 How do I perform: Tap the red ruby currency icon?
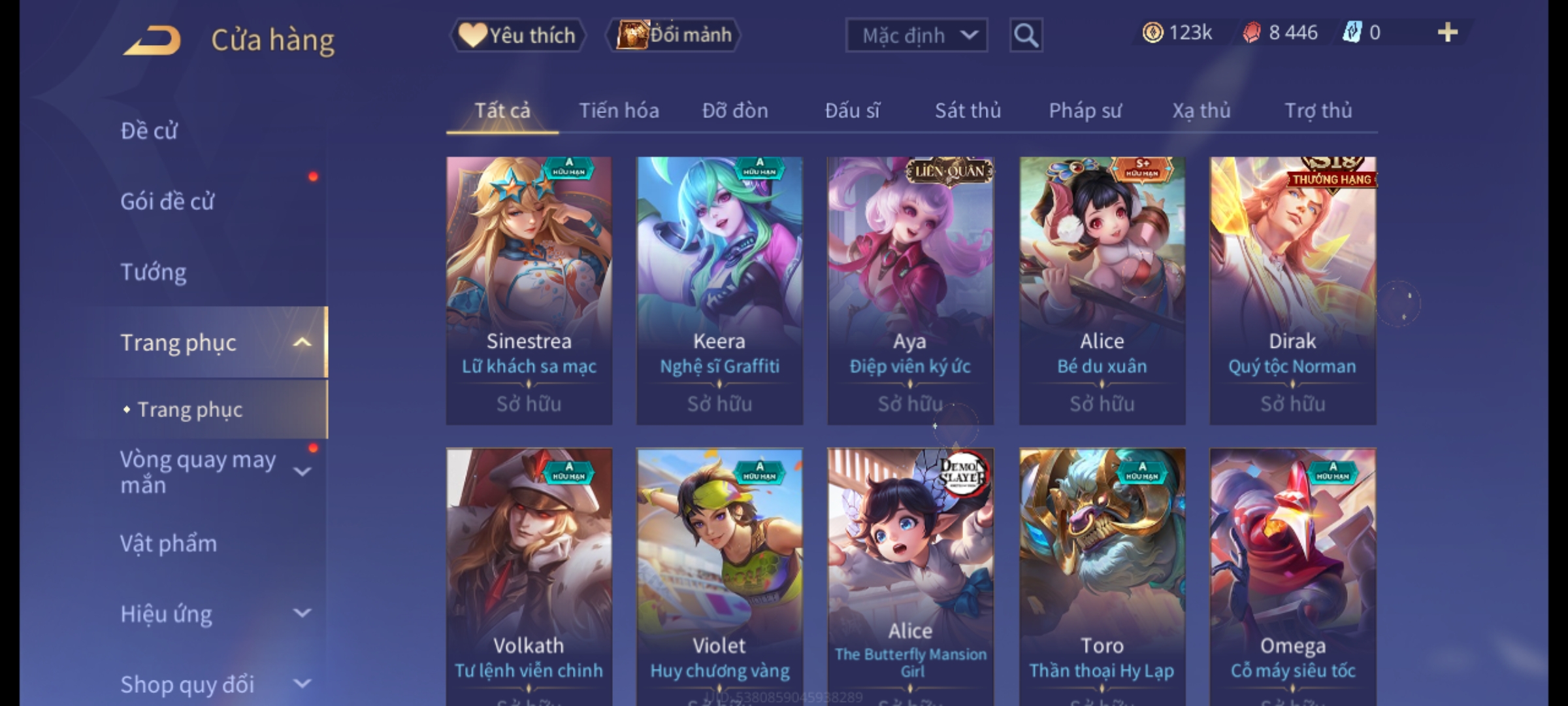(x=1252, y=33)
